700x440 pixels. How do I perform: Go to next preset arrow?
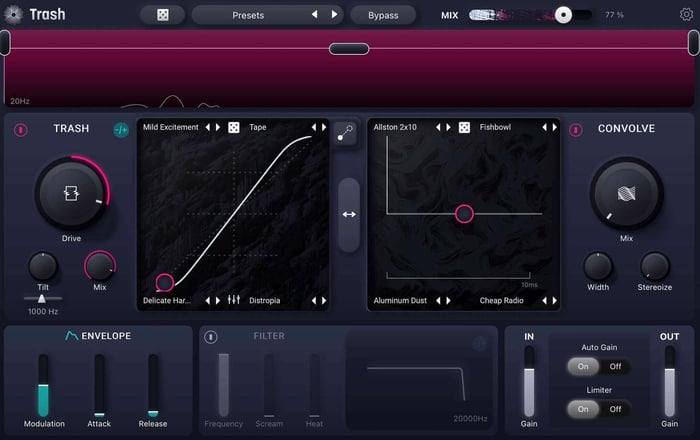334,15
